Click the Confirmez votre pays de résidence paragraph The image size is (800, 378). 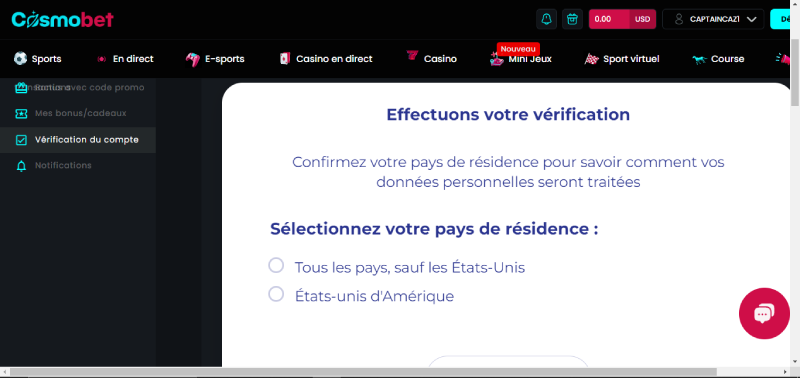pos(508,172)
